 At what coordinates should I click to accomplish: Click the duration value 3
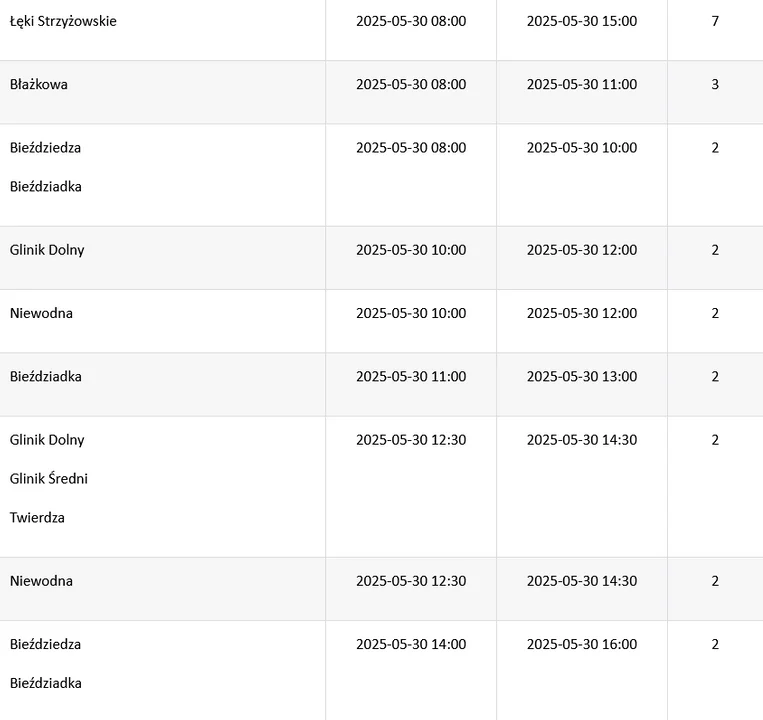point(715,85)
